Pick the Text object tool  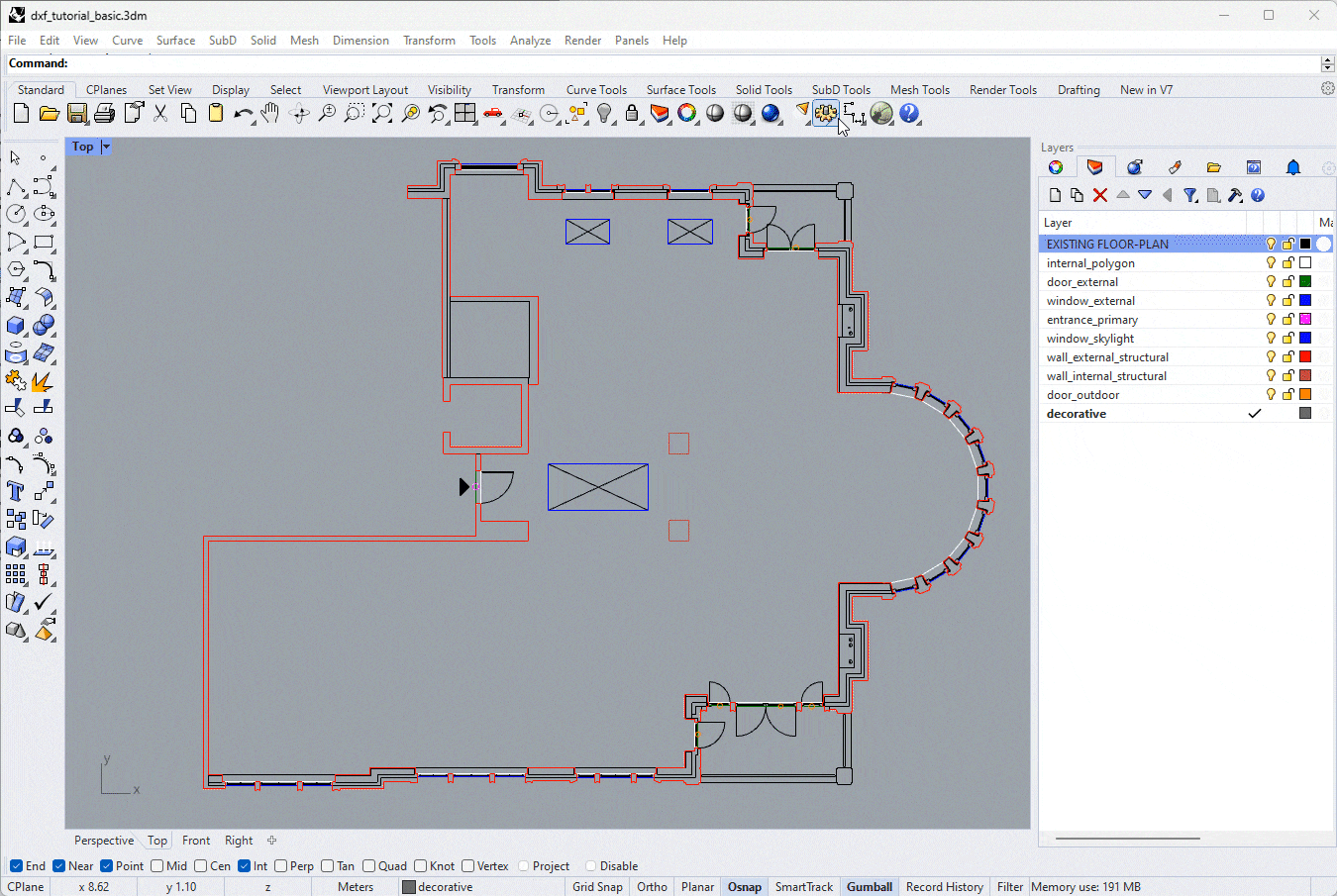click(x=16, y=491)
